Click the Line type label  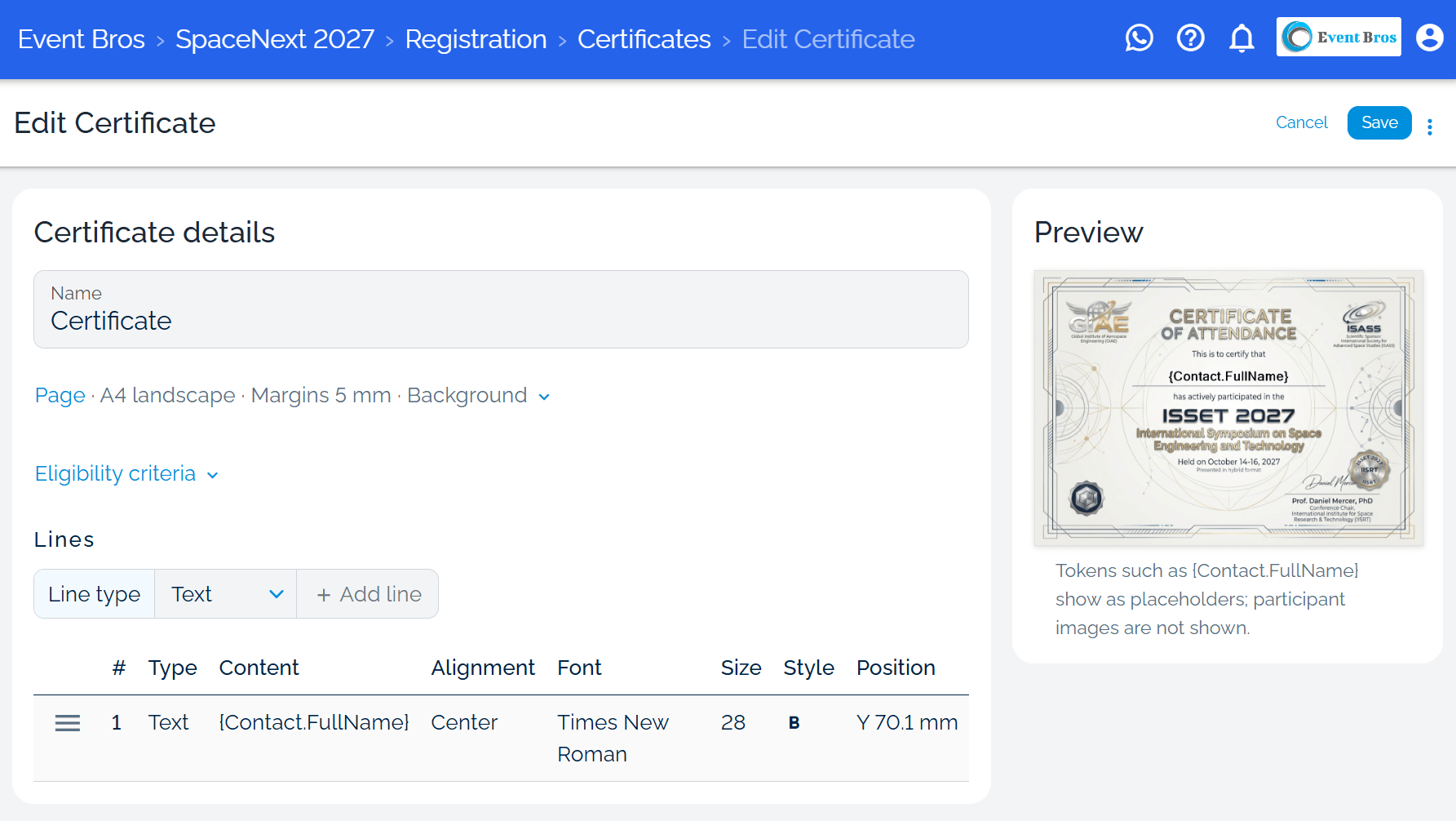click(x=94, y=594)
